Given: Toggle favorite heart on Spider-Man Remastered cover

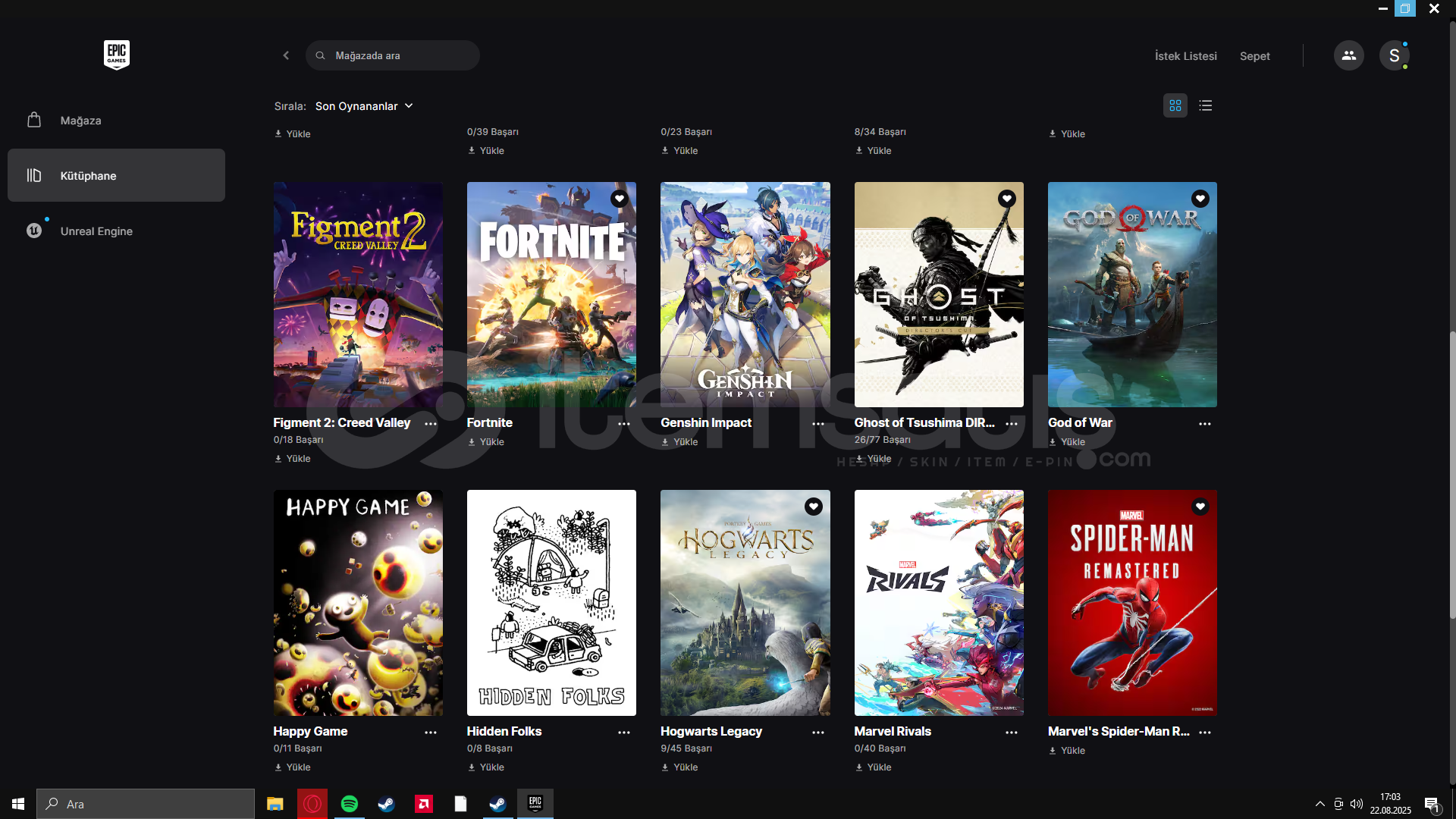Looking at the screenshot, I should 1200,507.
